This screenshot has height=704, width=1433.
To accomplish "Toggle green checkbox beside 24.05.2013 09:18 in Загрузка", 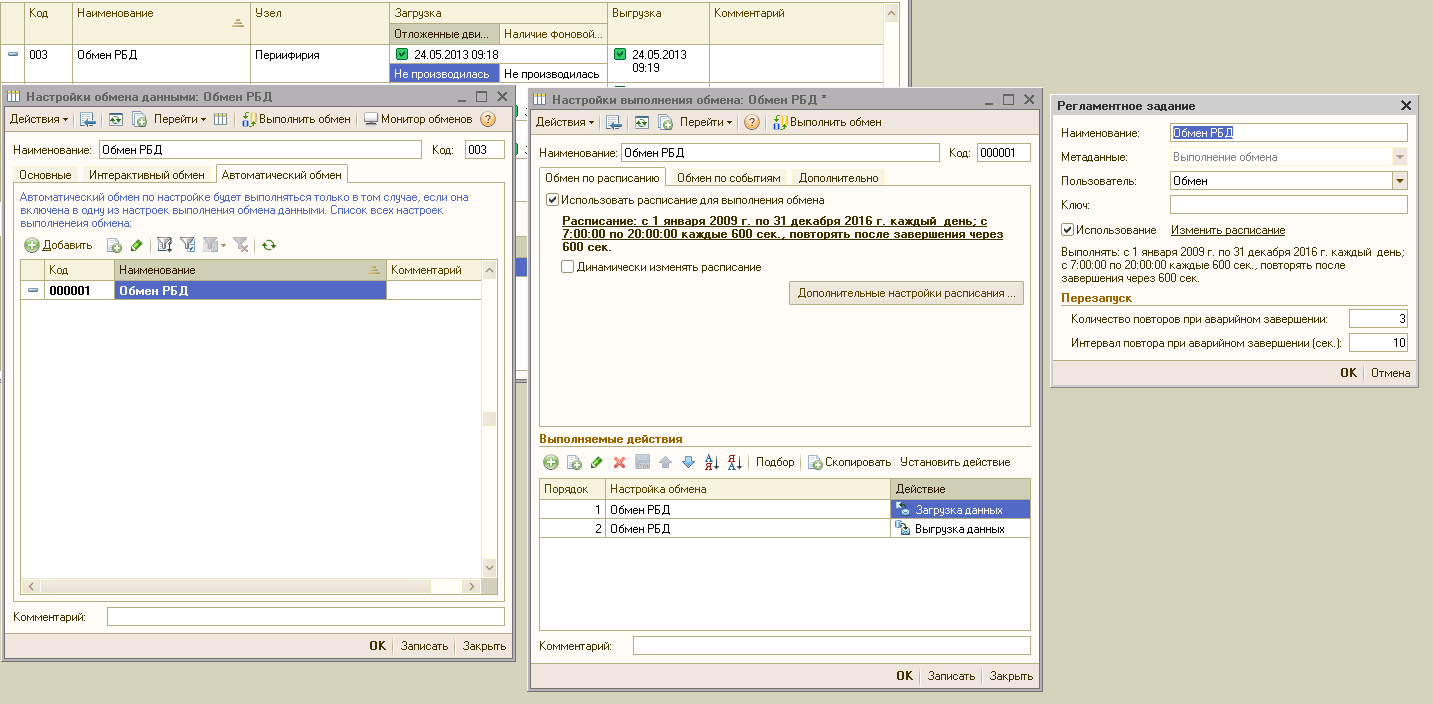I will pyautogui.click(x=402, y=54).
